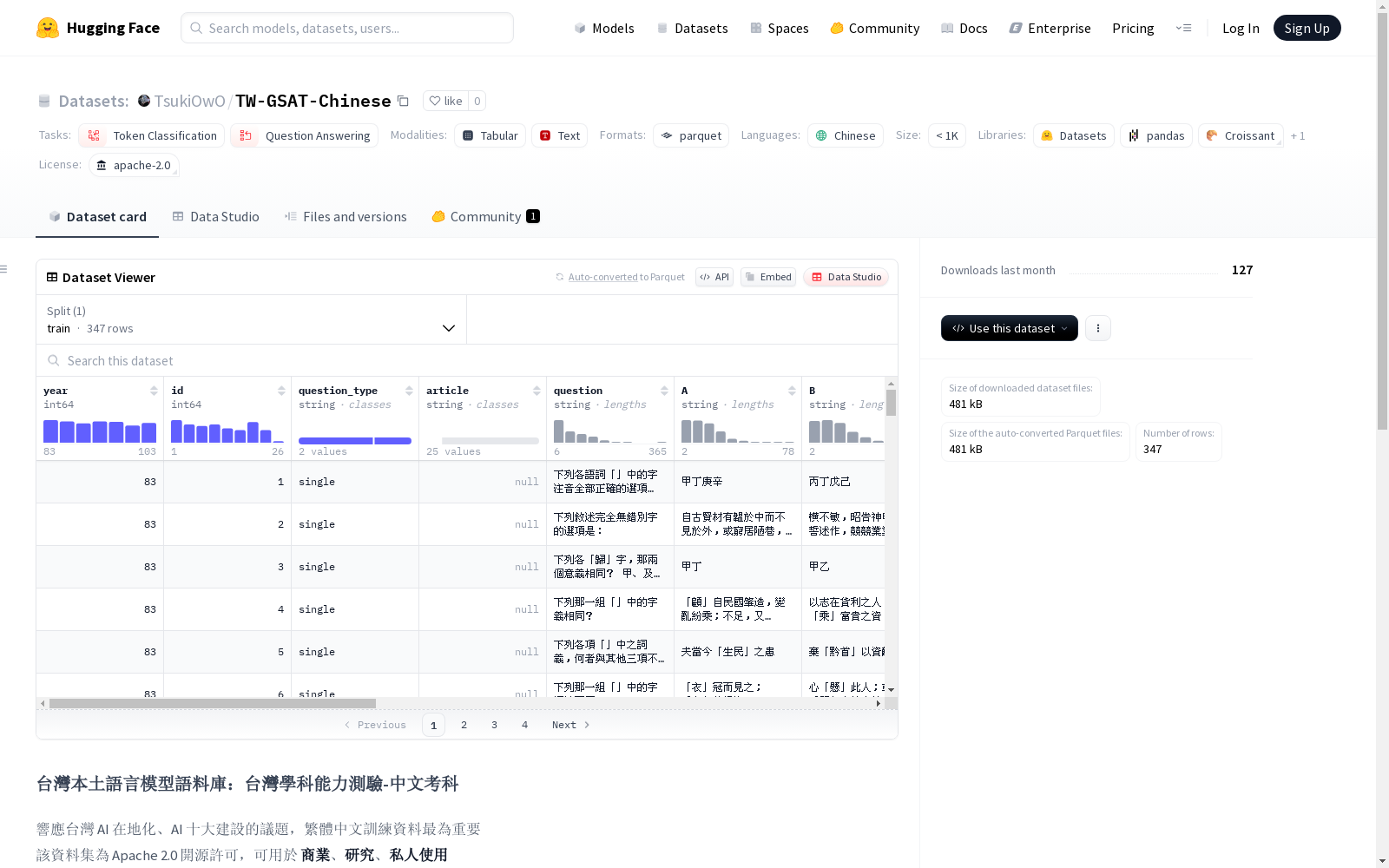Open TsukiOwO user profile link
Screen dimensions: 1389x868
pos(189,101)
